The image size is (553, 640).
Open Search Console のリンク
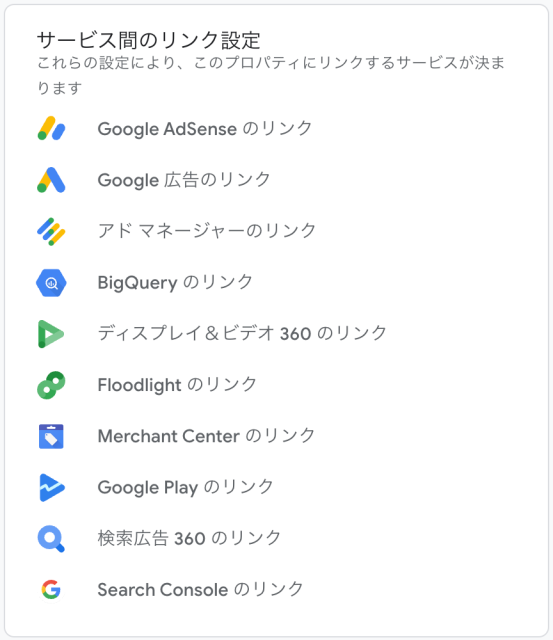(x=200, y=589)
